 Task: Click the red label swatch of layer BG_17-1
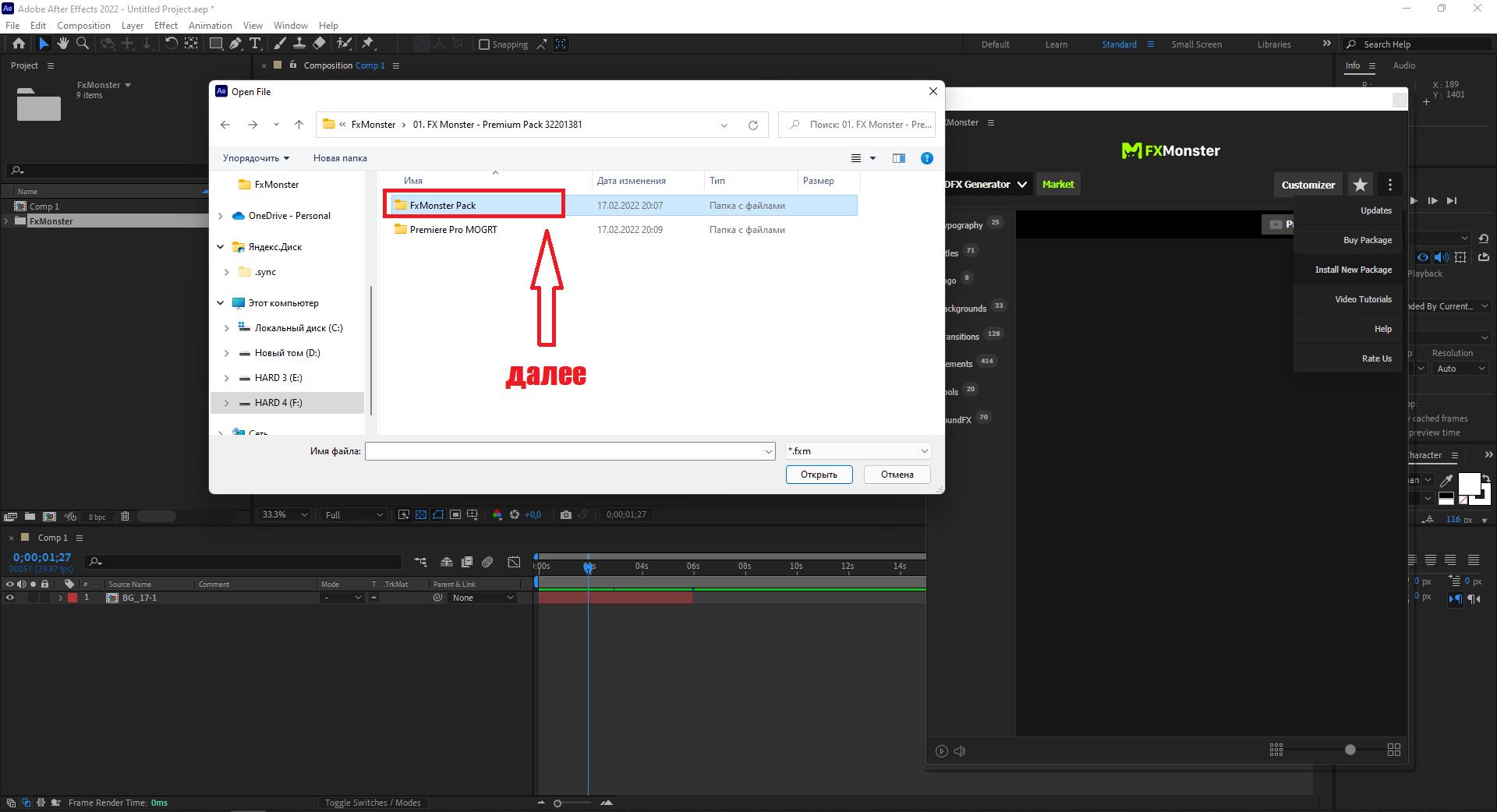click(73, 598)
